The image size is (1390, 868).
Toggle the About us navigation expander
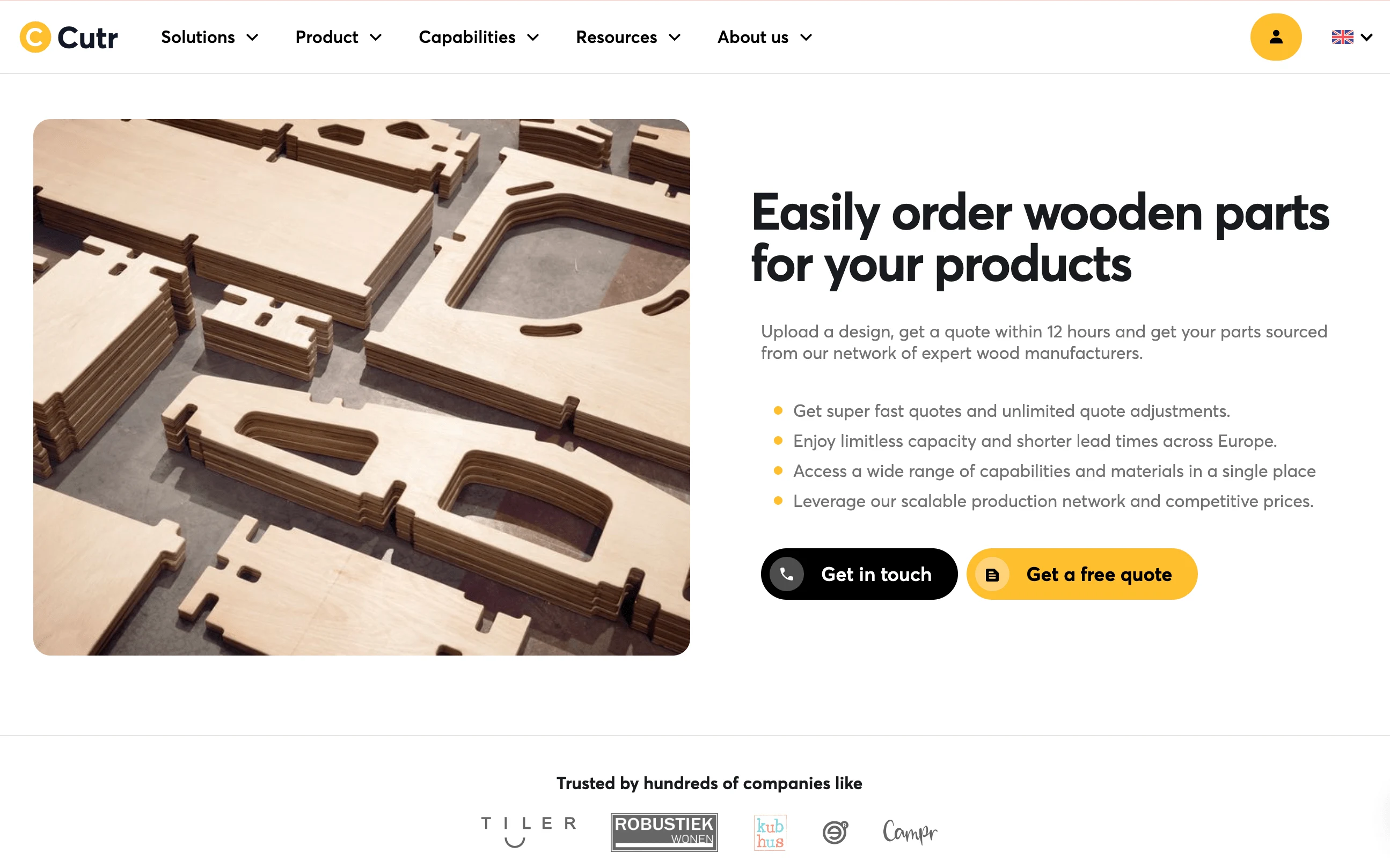coord(807,37)
